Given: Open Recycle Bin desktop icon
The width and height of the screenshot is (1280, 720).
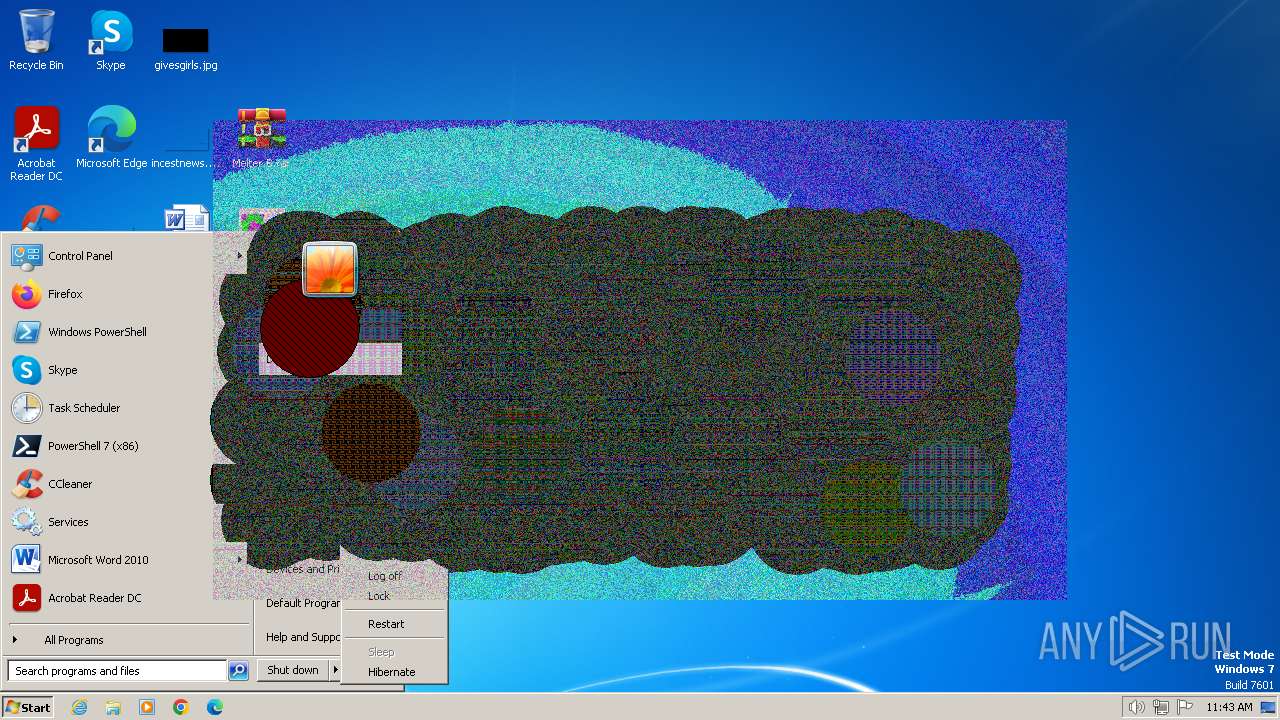Looking at the screenshot, I should click(x=36, y=41).
